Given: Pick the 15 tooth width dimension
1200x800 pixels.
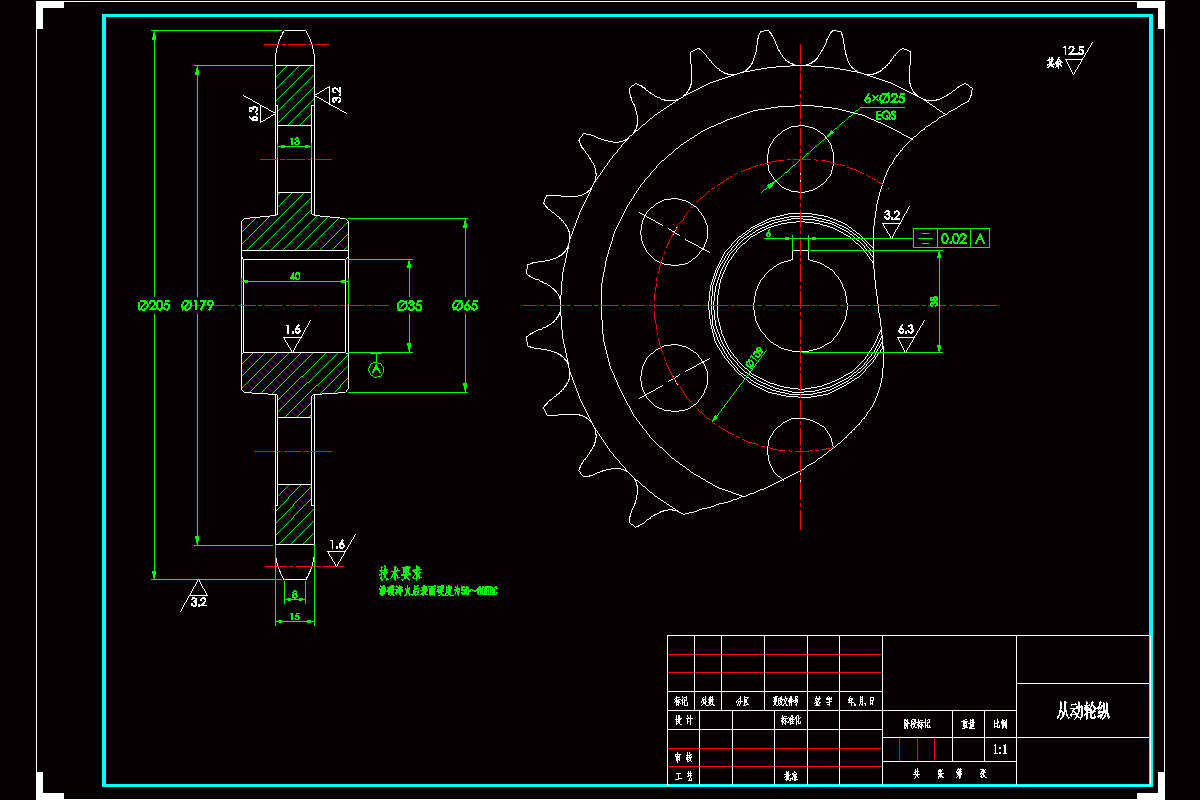Looking at the screenshot, I should 294,617.
